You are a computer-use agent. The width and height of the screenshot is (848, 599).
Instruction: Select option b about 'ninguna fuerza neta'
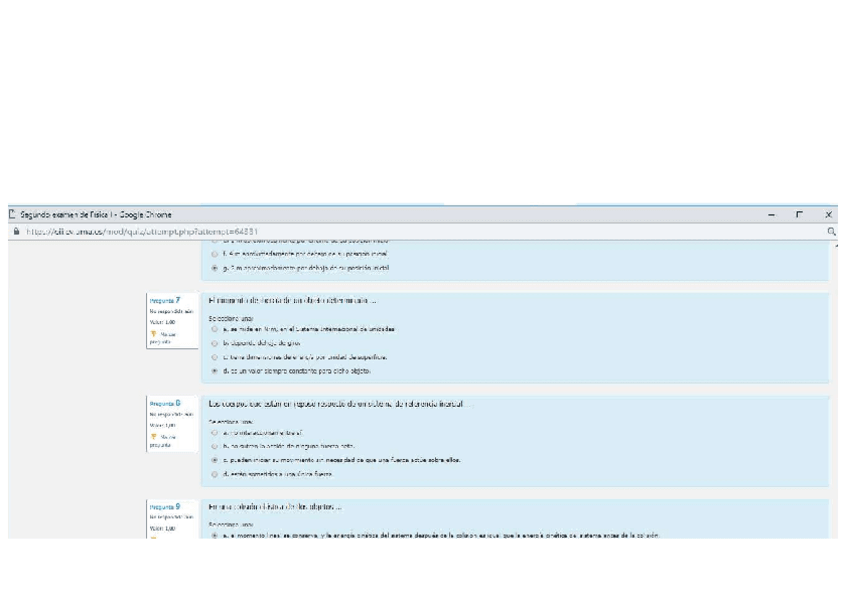tap(214, 446)
